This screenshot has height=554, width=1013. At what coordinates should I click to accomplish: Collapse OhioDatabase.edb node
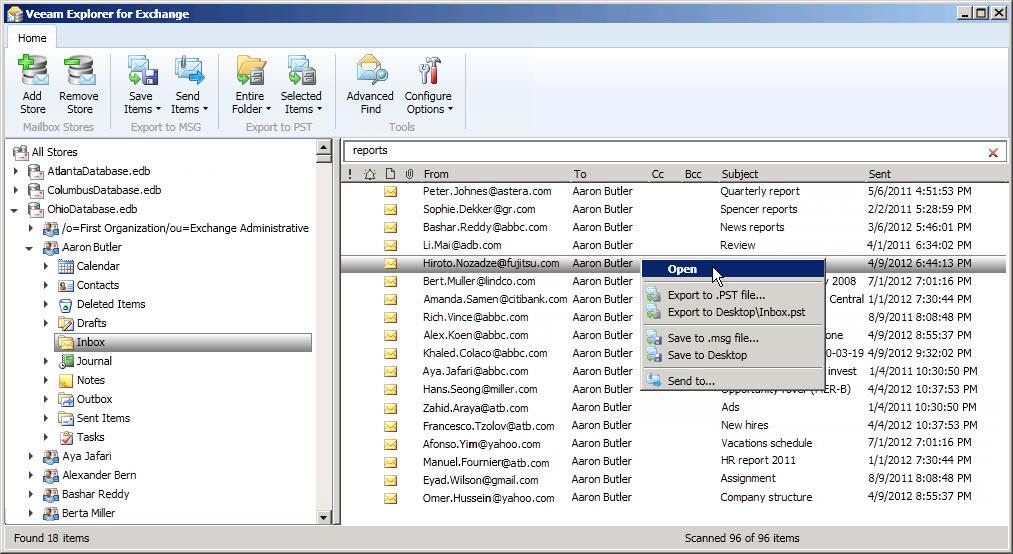pos(15,210)
